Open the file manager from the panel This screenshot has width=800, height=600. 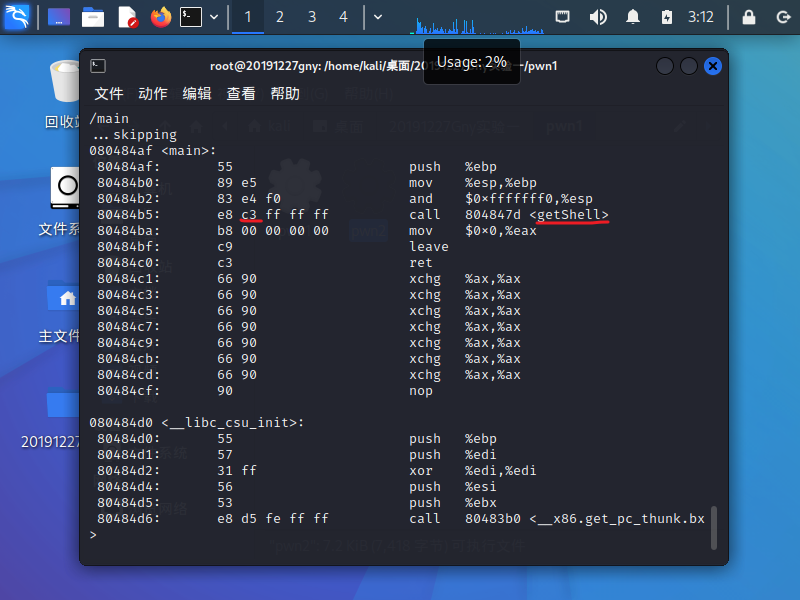(x=93, y=17)
